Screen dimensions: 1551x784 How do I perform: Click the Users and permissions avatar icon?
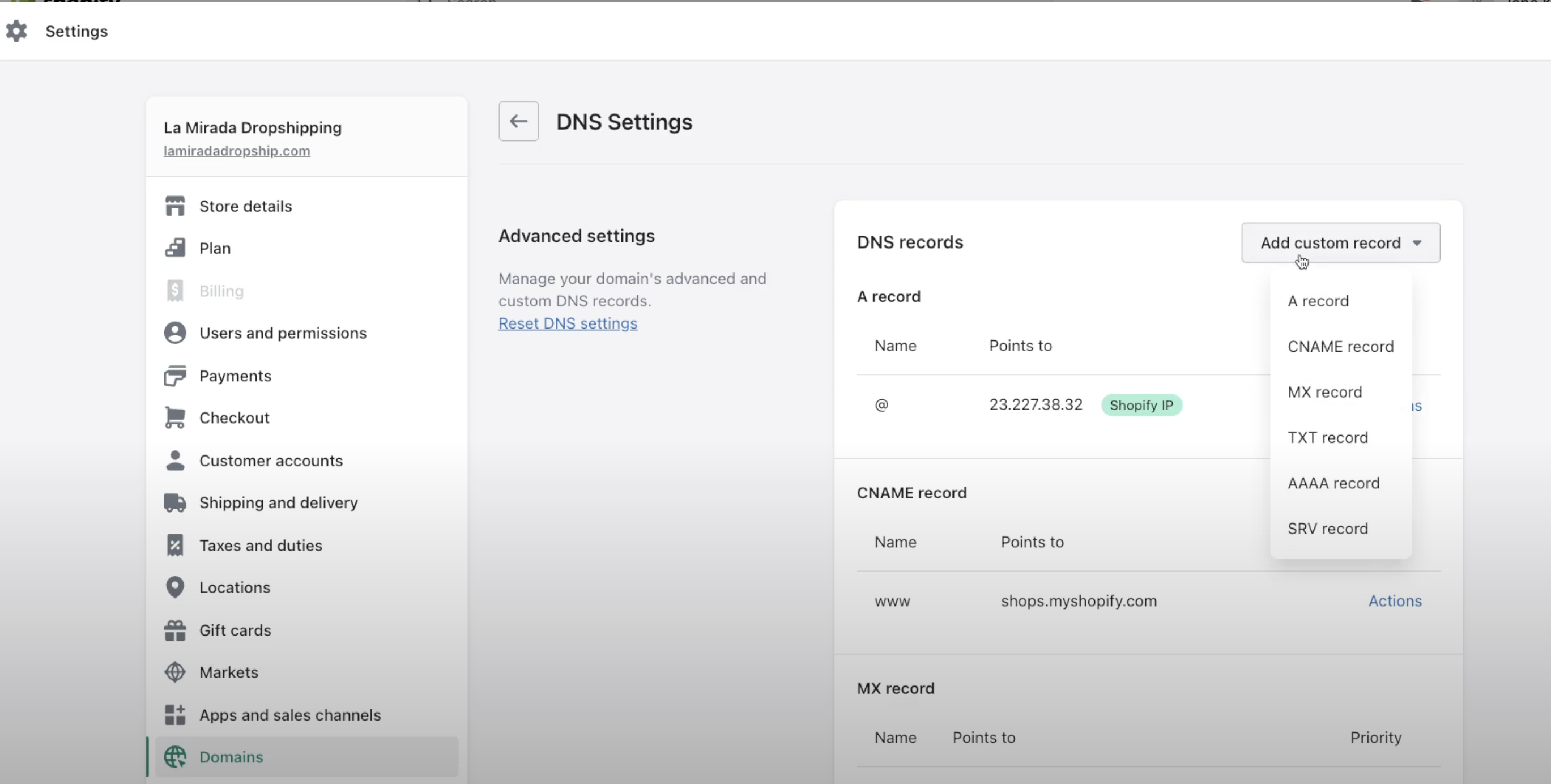coord(174,333)
